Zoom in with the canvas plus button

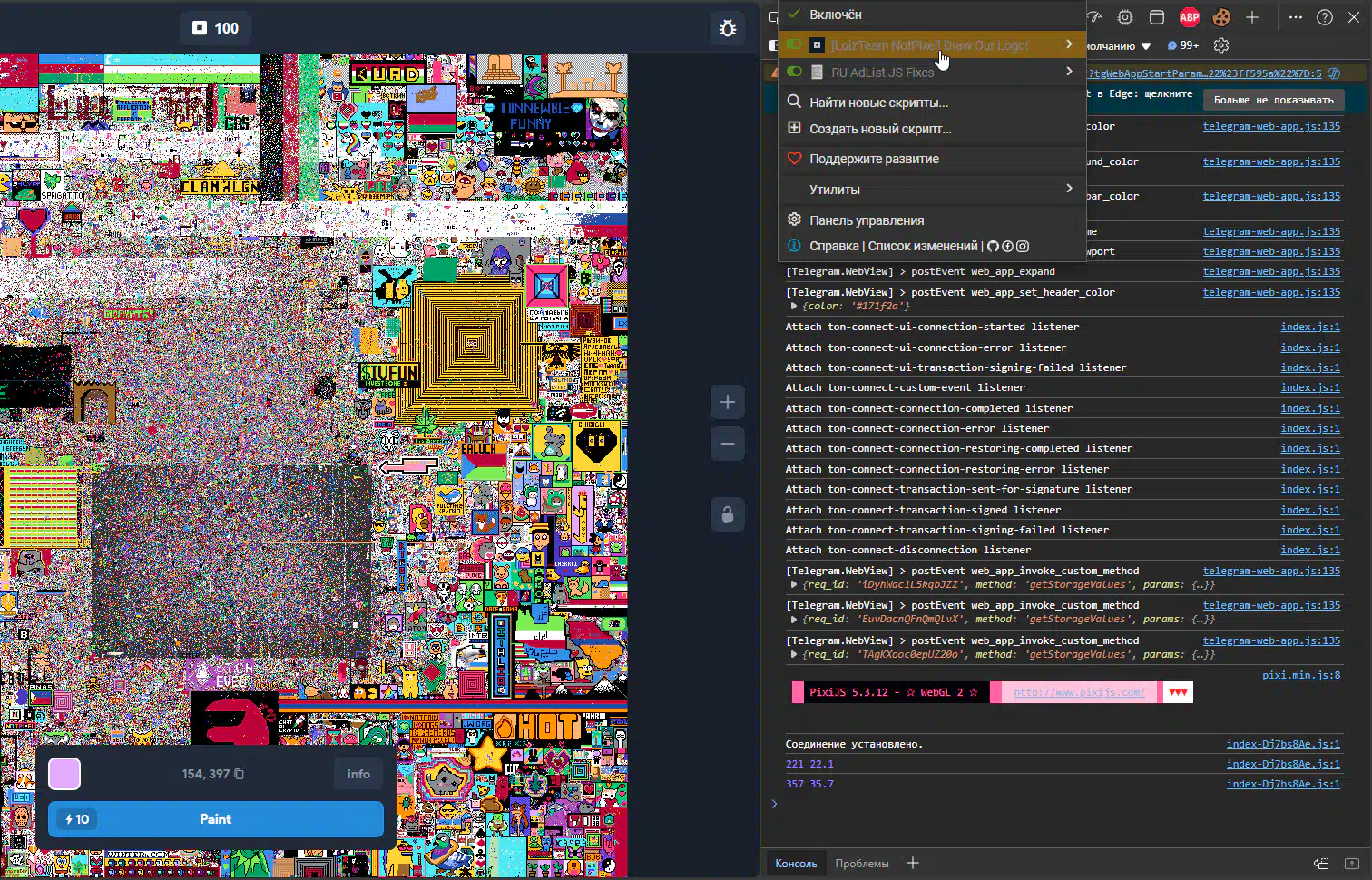[727, 402]
